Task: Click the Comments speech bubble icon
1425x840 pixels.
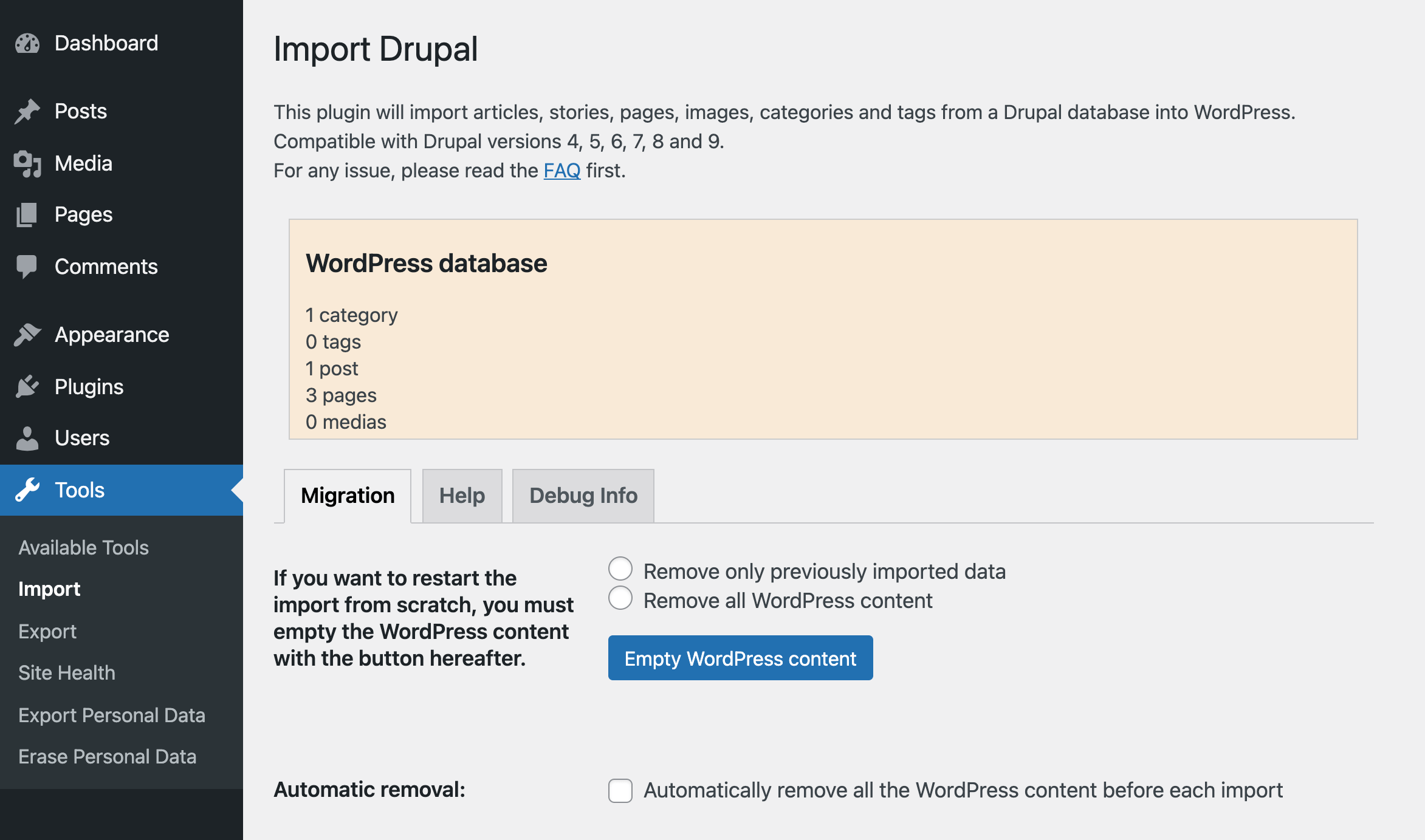Action: 27,267
